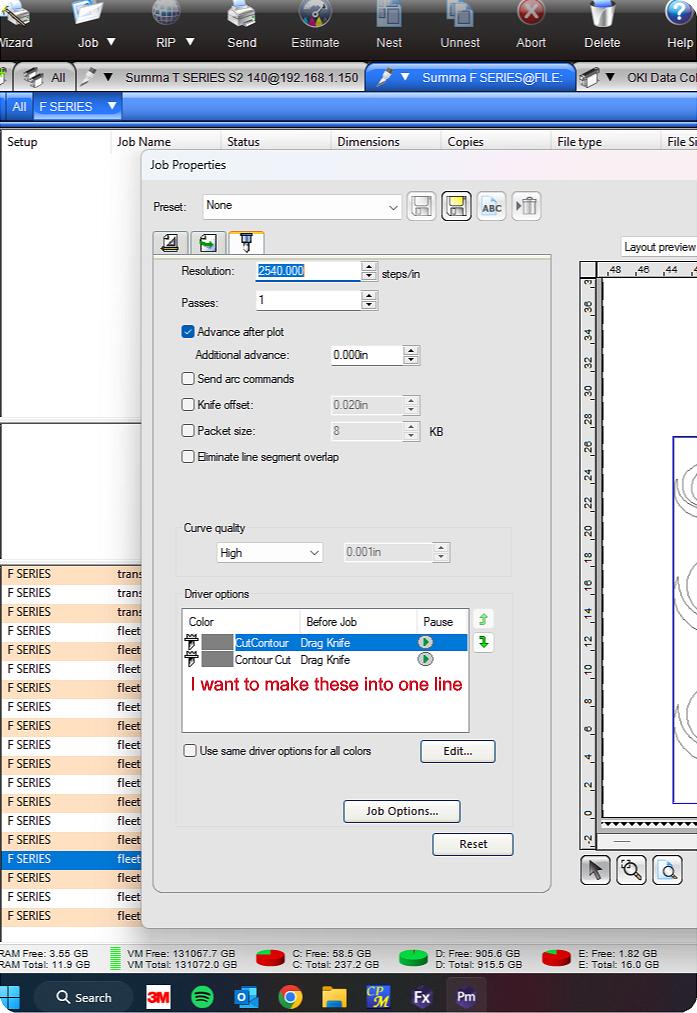Image resolution: width=697 pixels, height=1013 pixels.
Task: Click the Save preset icon
Action: click(421, 207)
